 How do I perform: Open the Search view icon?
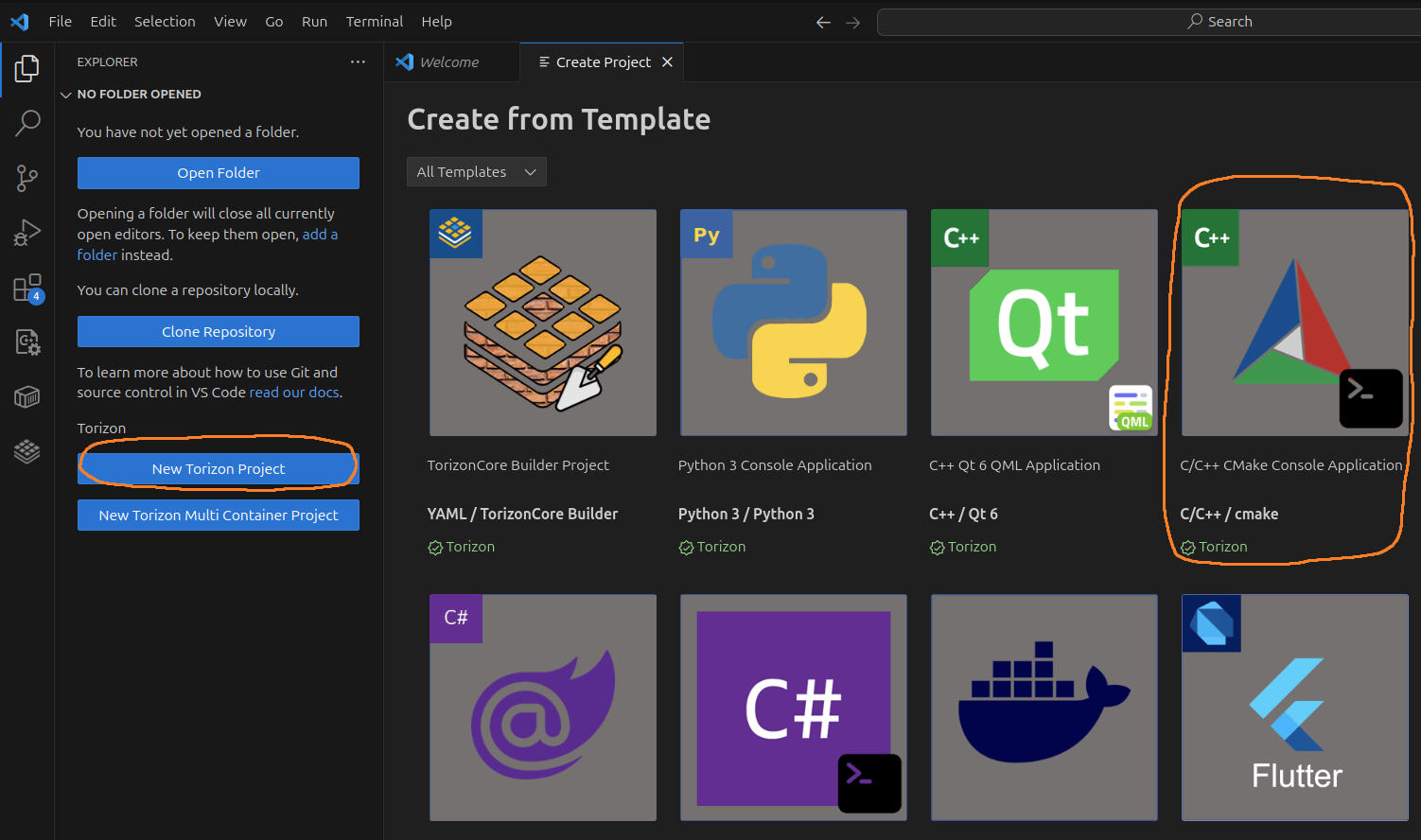coord(27,122)
